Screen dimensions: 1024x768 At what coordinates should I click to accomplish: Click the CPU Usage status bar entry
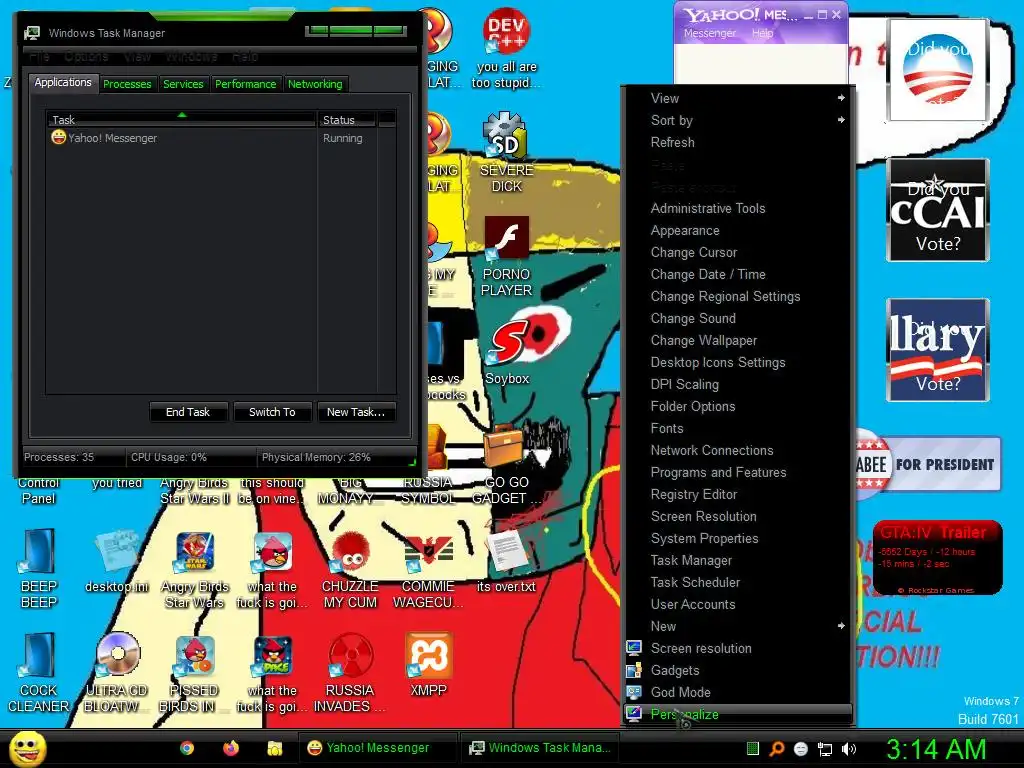click(169, 457)
